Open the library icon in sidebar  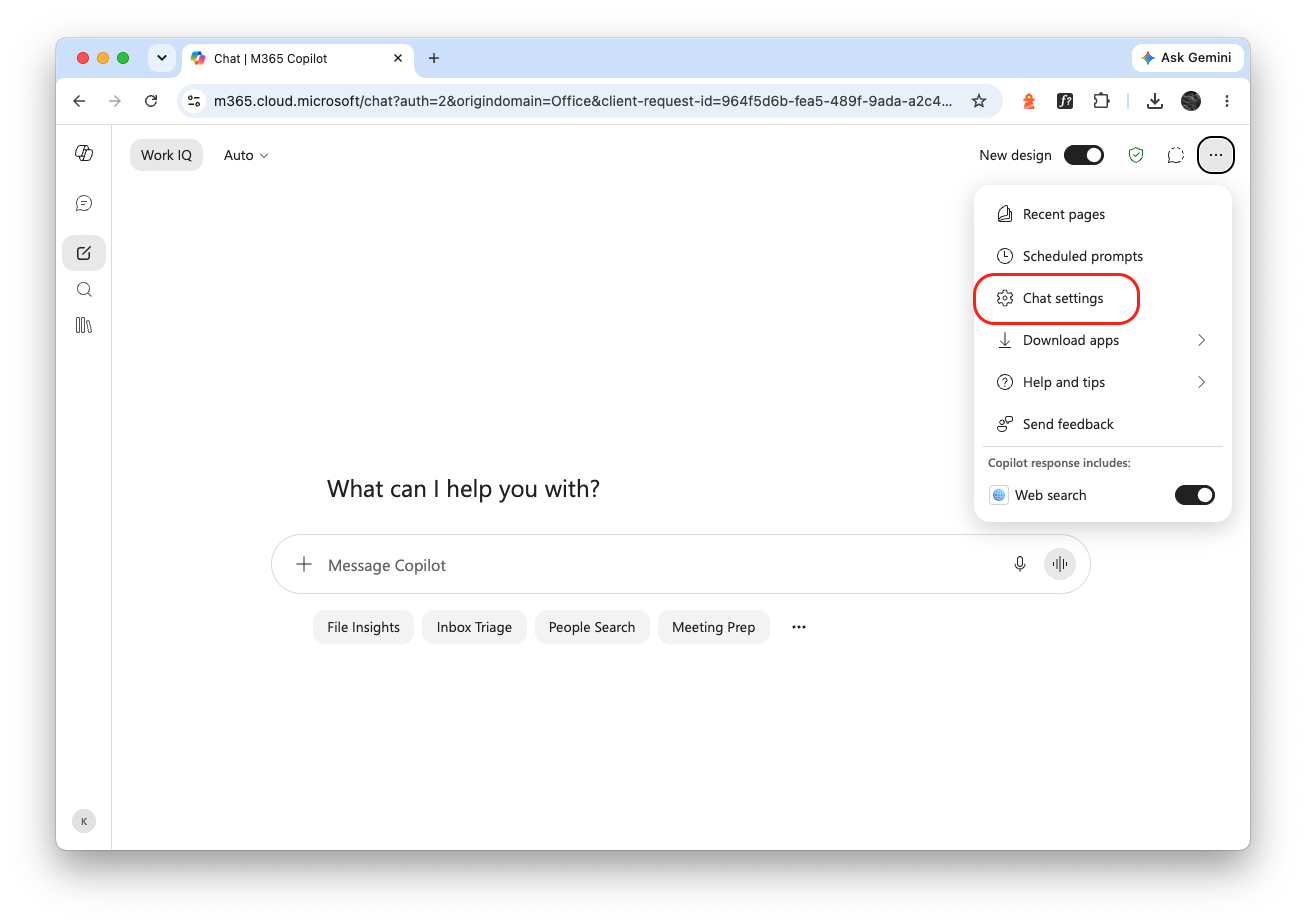coord(84,326)
